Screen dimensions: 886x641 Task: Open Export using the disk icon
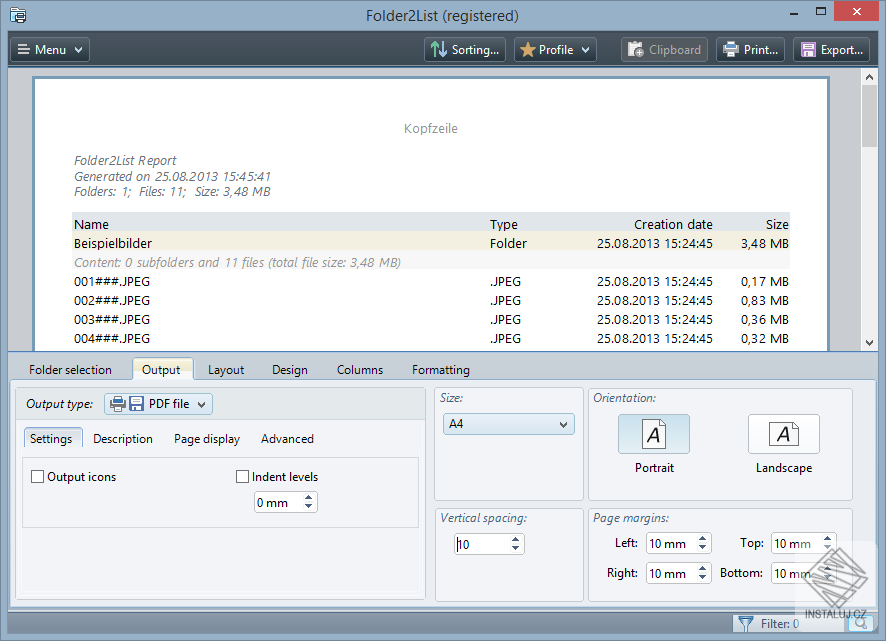point(808,48)
